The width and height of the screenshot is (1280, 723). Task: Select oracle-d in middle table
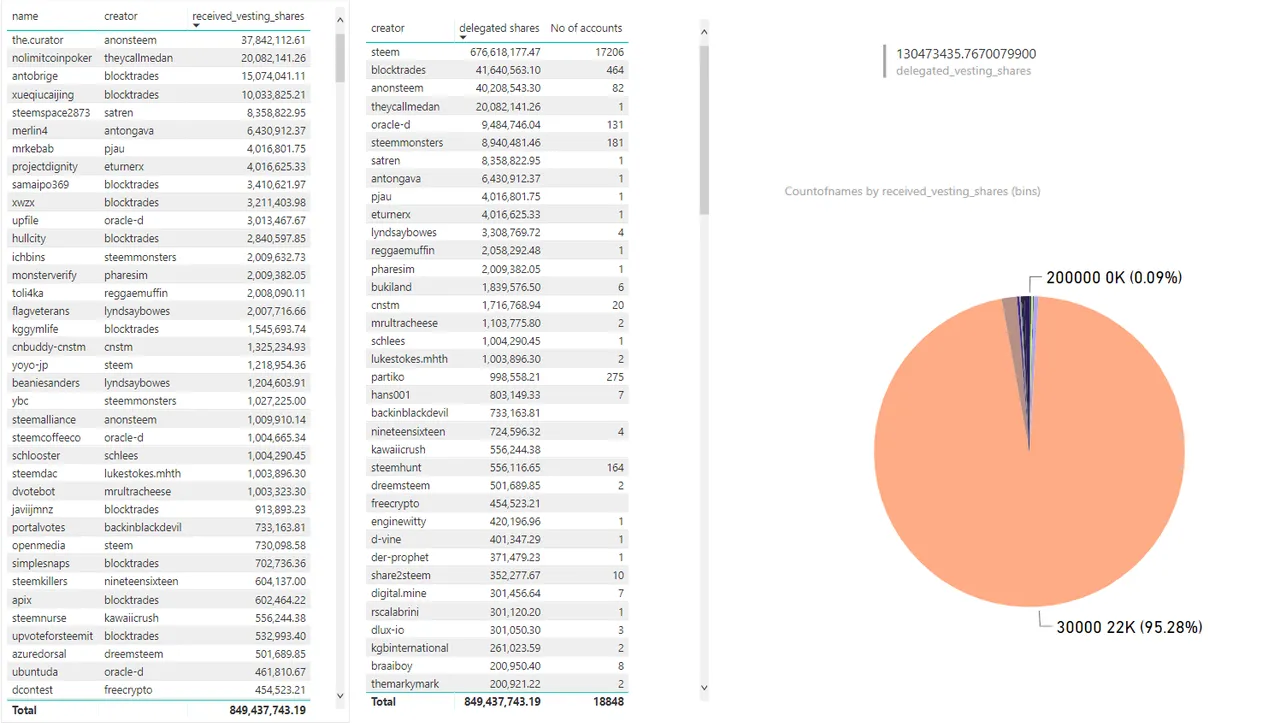click(390, 124)
